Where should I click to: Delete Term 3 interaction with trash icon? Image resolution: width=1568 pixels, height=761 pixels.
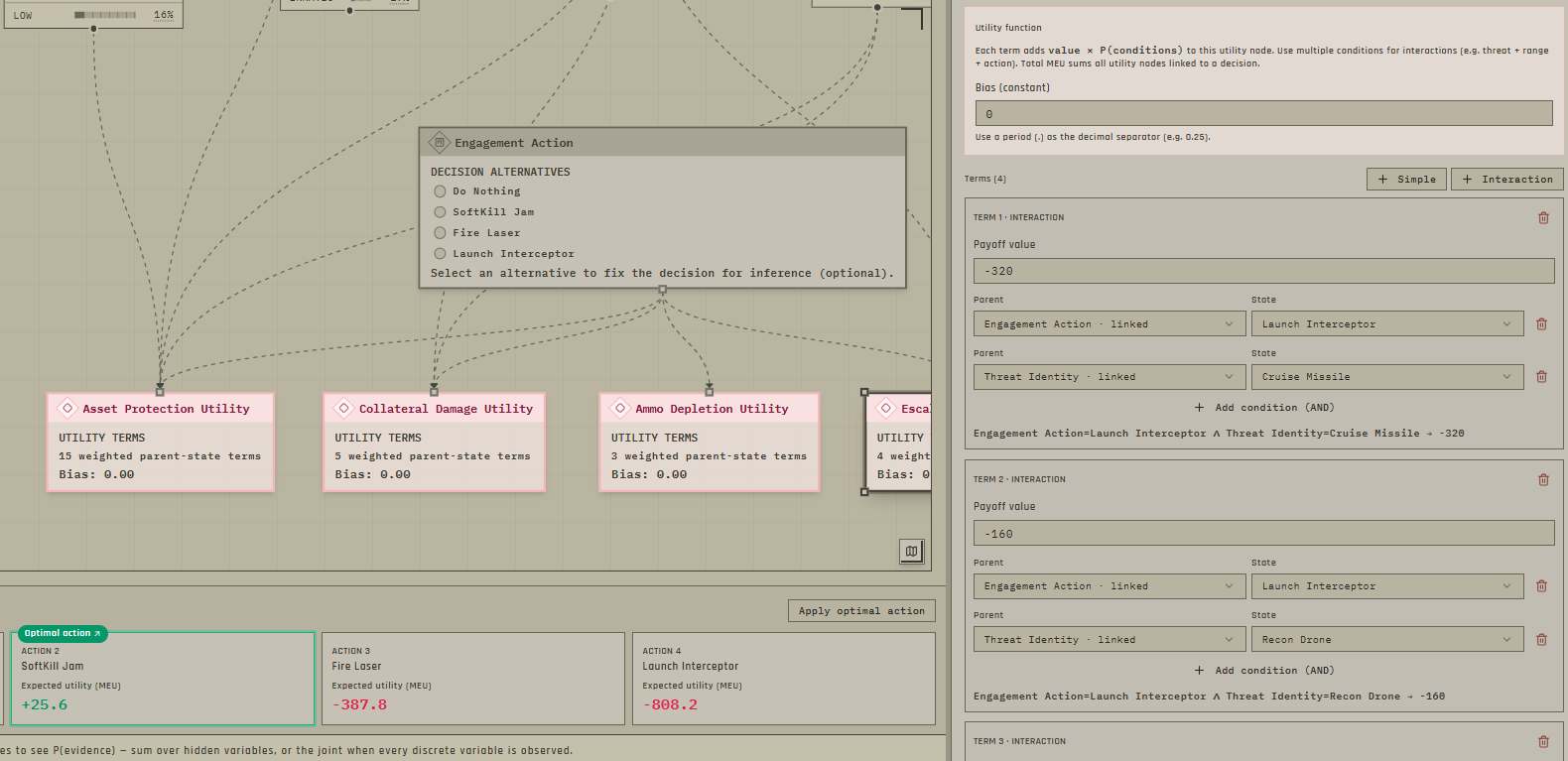(1543, 741)
